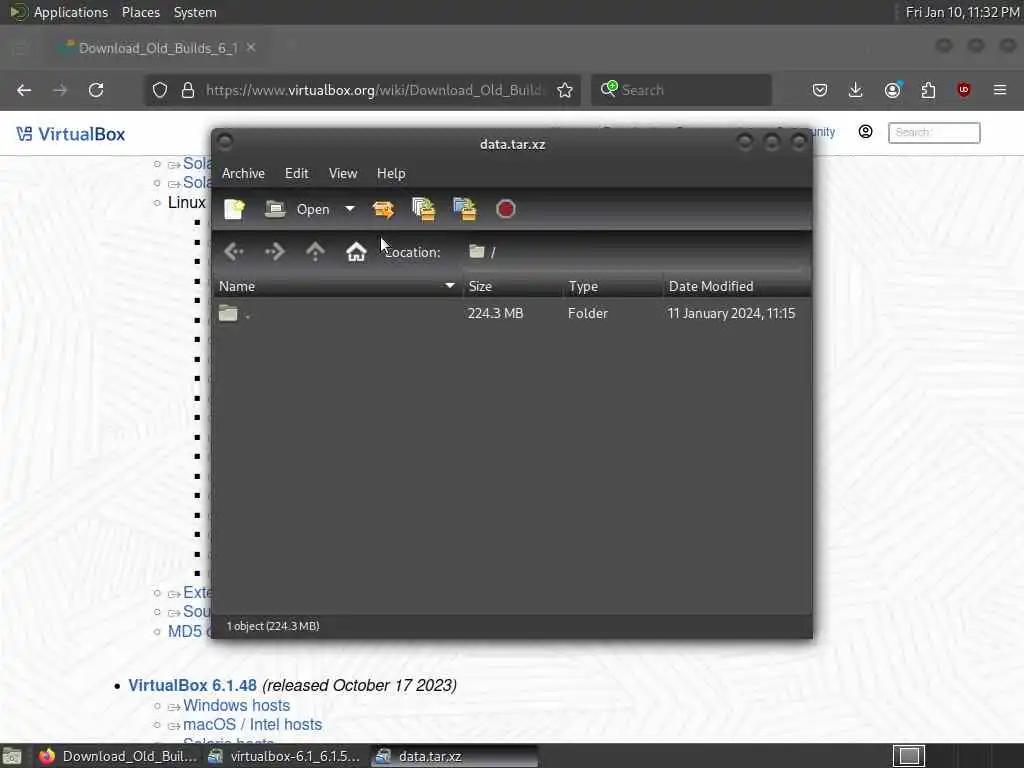Viewport: 1024px width, 768px height.
Task: Open Windows hosts link under 6.1.48
Action: point(236,706)
